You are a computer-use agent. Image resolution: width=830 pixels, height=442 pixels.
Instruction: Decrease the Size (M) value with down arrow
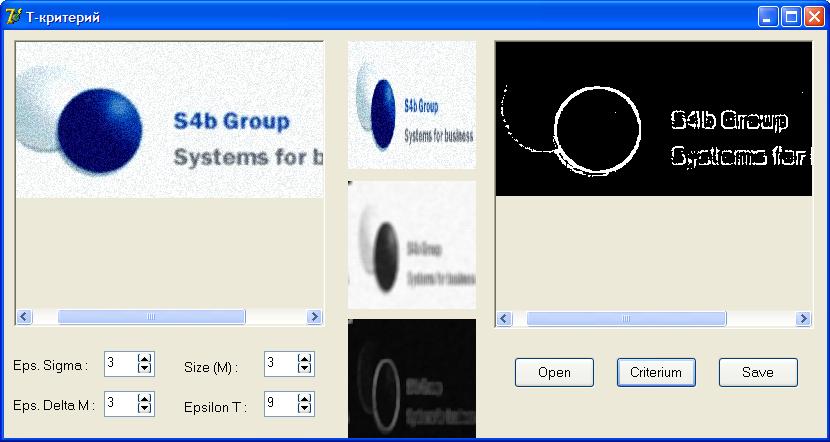(x=304, y=368)
